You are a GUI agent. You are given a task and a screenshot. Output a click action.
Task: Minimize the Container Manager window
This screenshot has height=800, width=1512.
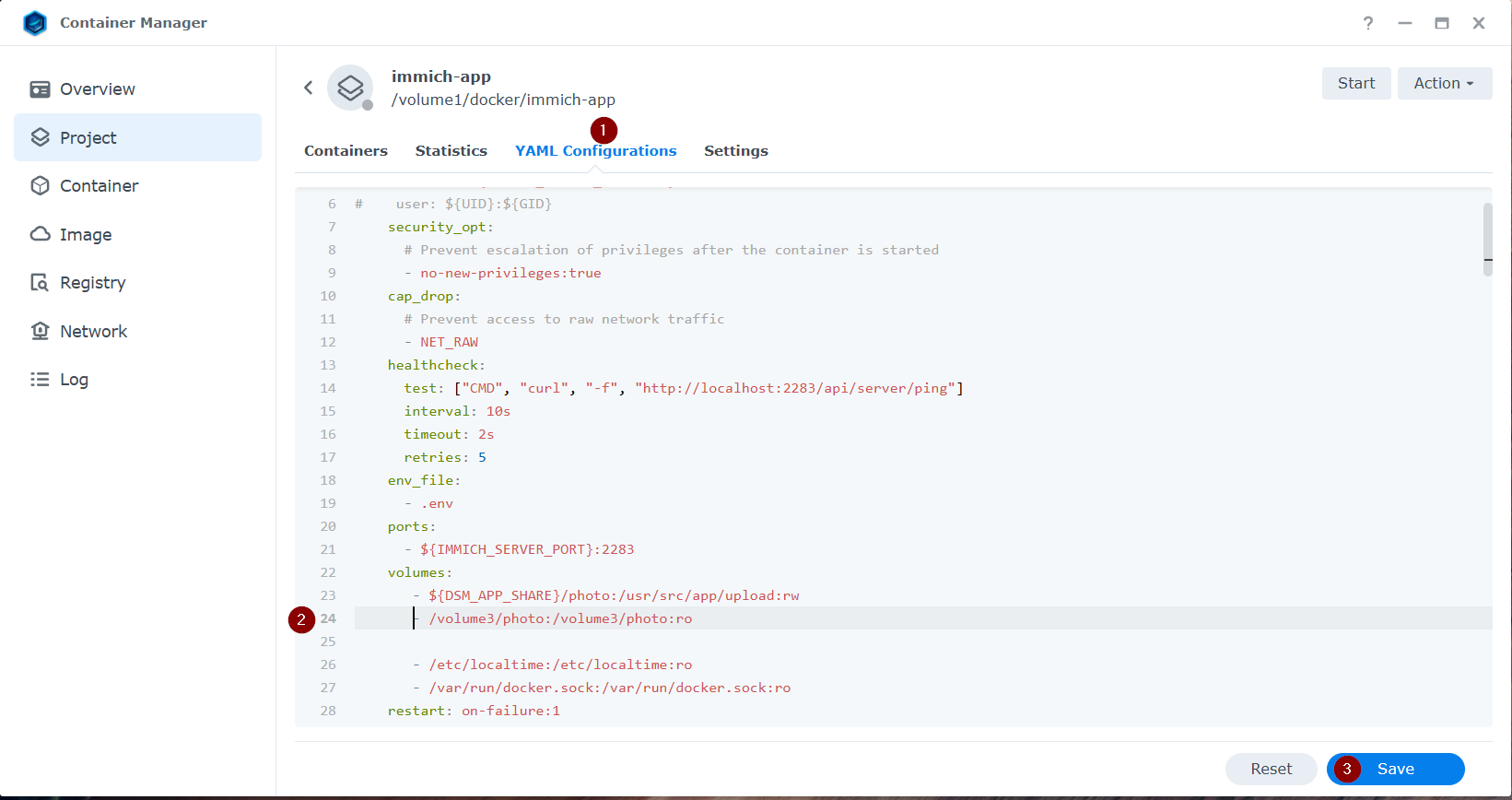tap(1405, 23)
